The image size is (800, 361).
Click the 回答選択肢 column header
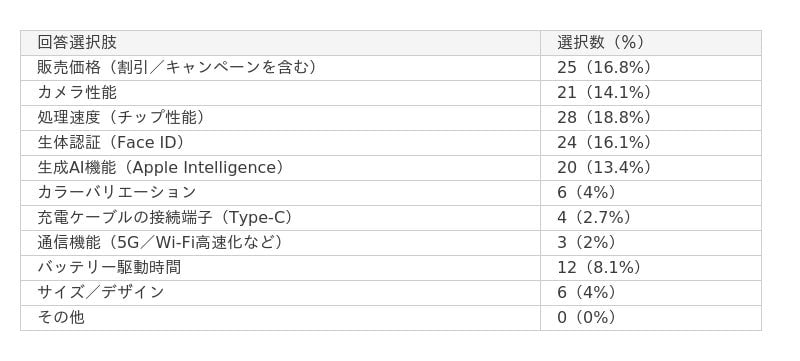point(280,43)
